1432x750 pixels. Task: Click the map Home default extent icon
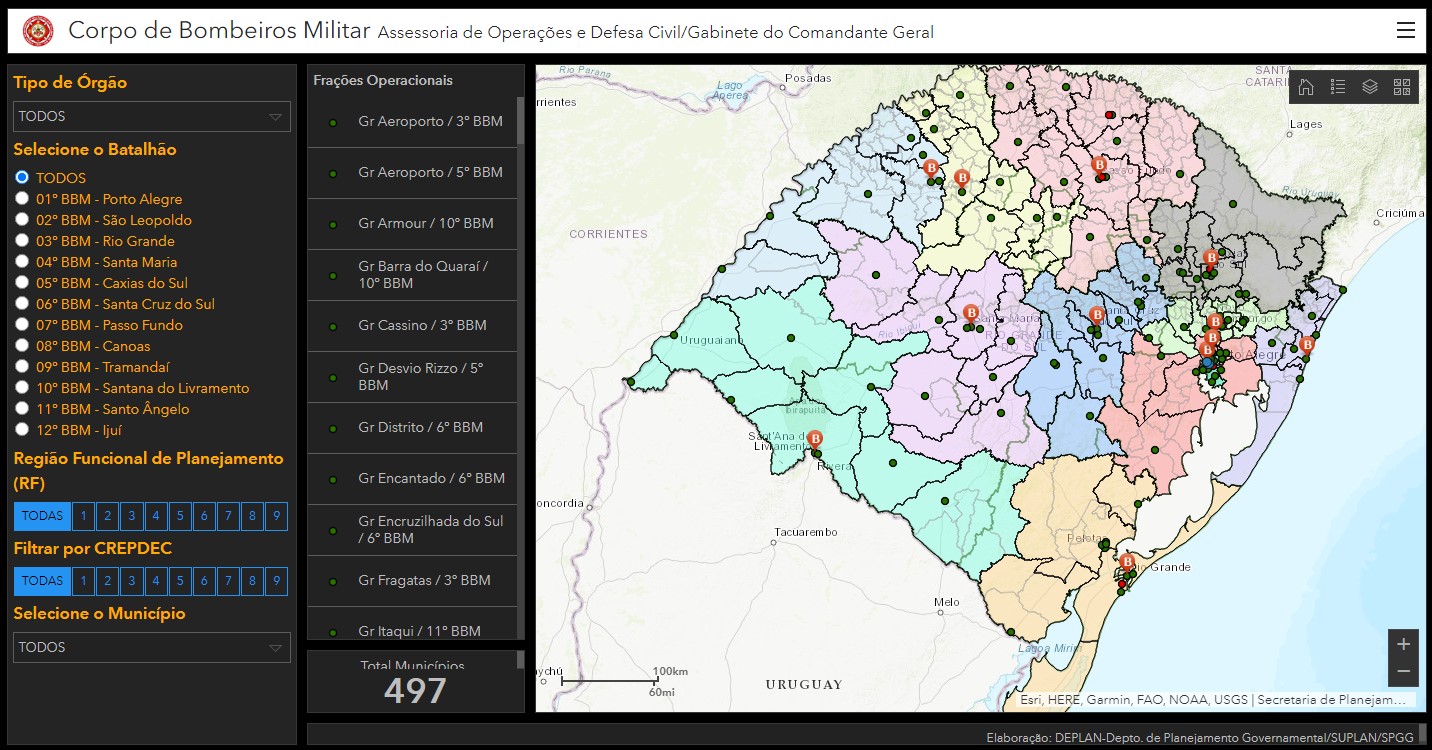(1306, 87)
